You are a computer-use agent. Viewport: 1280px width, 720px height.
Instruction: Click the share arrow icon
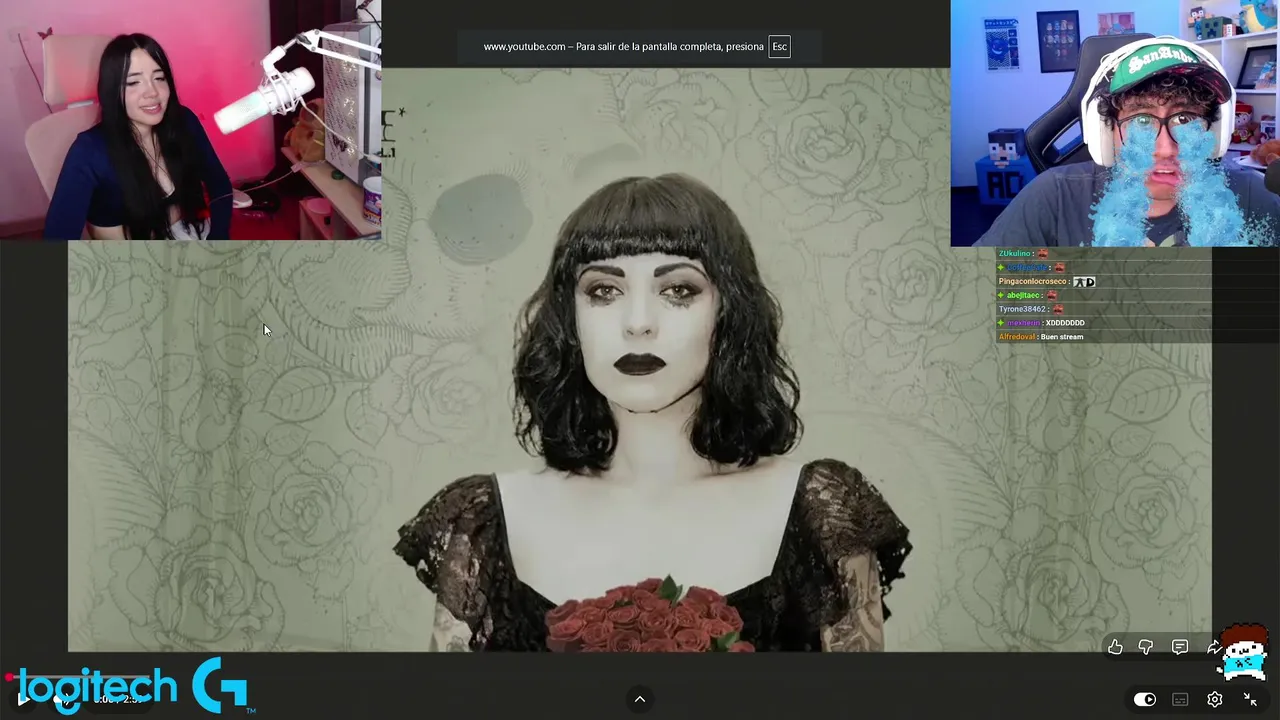click(x=1213, y=648)
